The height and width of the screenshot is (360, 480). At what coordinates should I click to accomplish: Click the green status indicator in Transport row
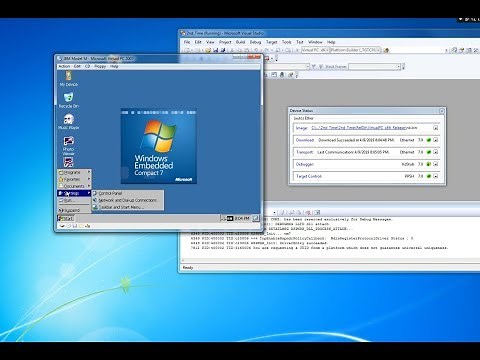pos(429,152)
